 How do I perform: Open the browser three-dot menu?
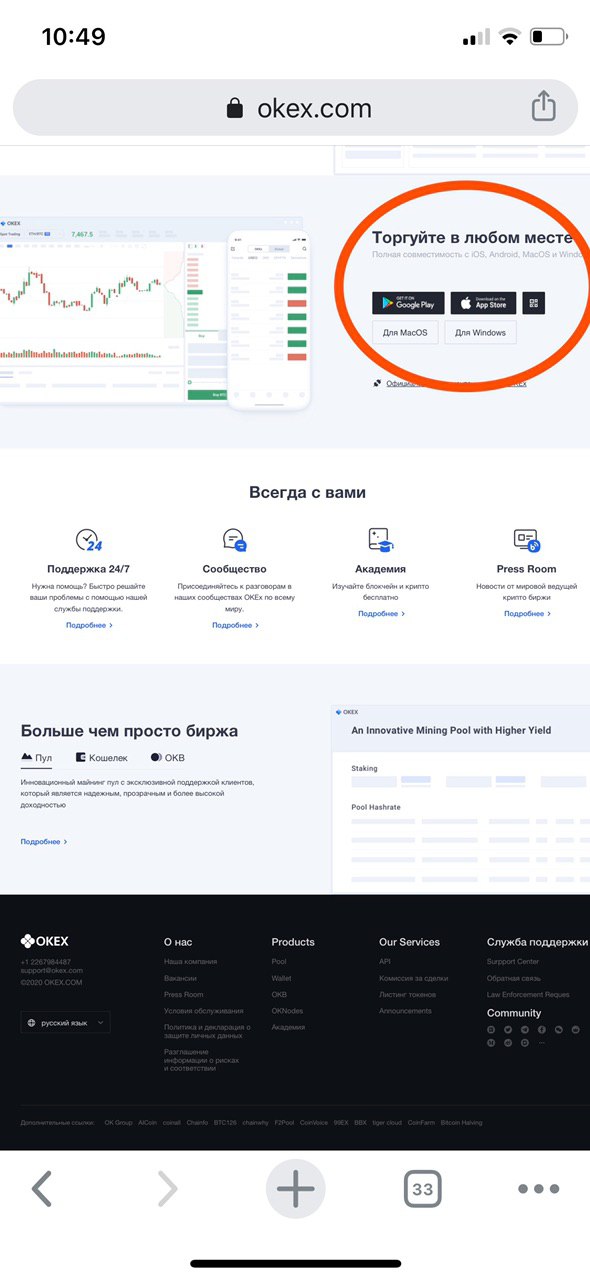538,1189
